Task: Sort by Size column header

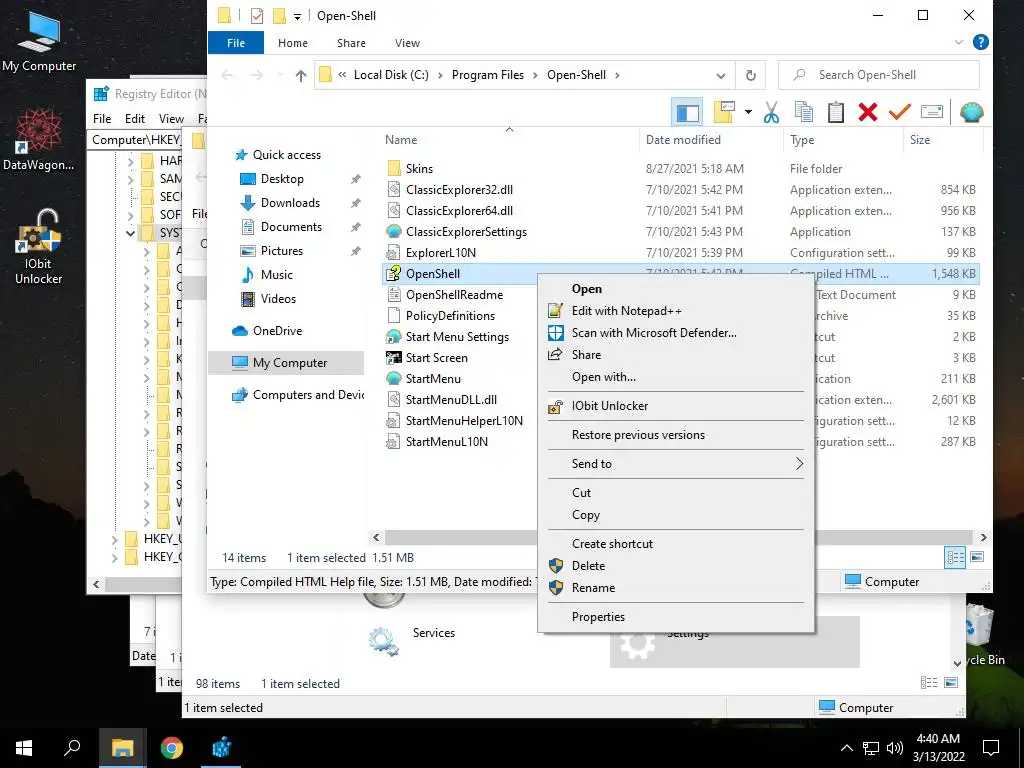Action: tap(942, 140)
